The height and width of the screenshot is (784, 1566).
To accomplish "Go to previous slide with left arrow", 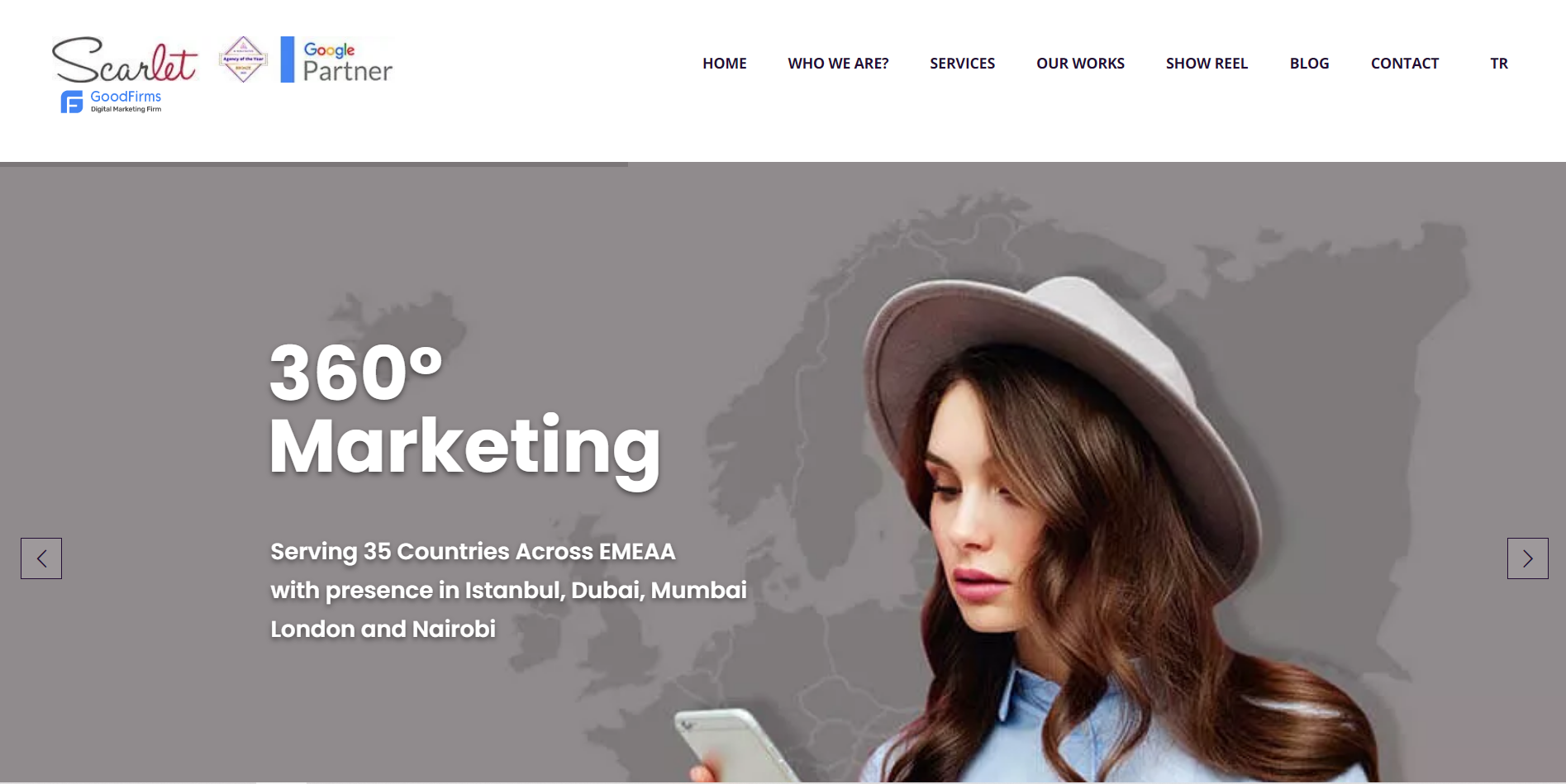I will click(41, 558).
